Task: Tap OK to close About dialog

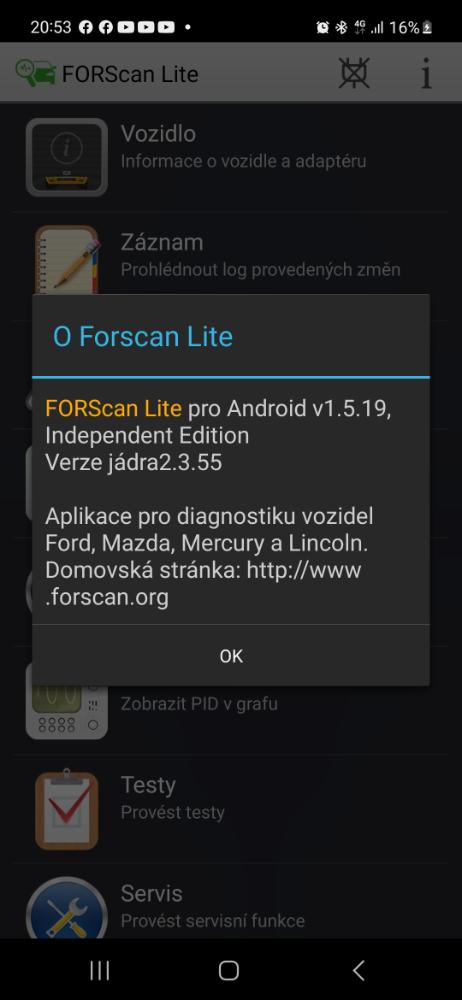Action: click(x=230, y=656)
